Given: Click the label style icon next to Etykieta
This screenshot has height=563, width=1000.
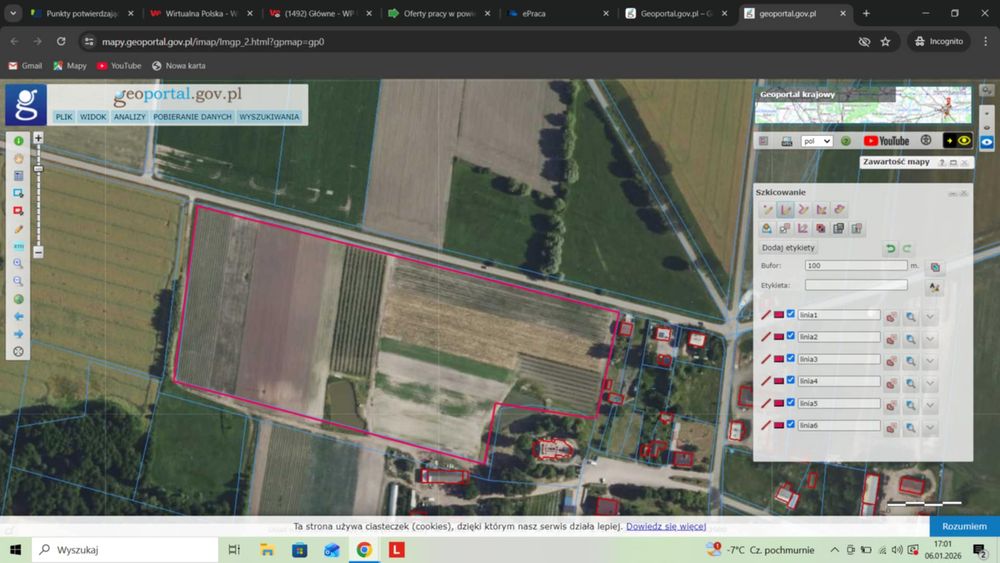Looking at the screenshot, I should point(934,288).
